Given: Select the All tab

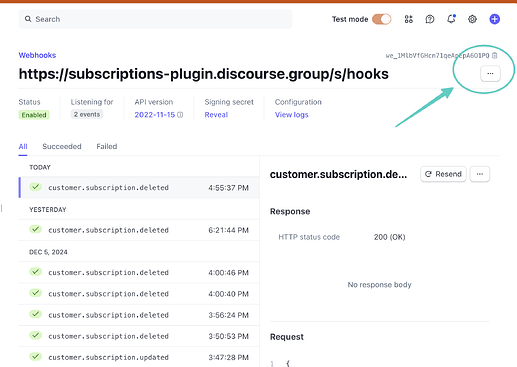Looking at the screenshot, I should 23,147.
